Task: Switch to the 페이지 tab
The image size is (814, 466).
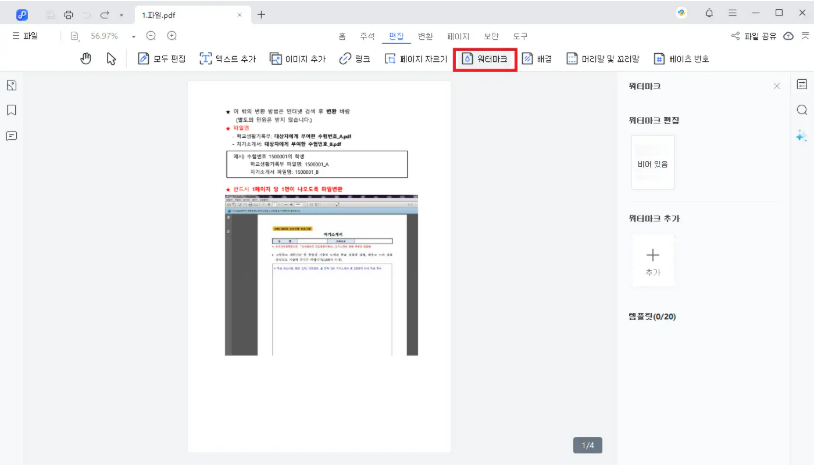Action: (458, 36)
